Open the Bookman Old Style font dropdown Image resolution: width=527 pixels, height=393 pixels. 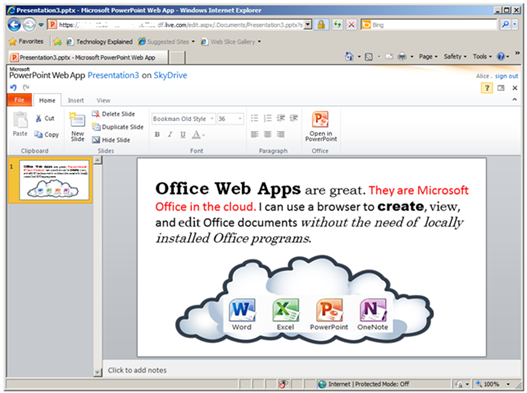coord(212,119)
